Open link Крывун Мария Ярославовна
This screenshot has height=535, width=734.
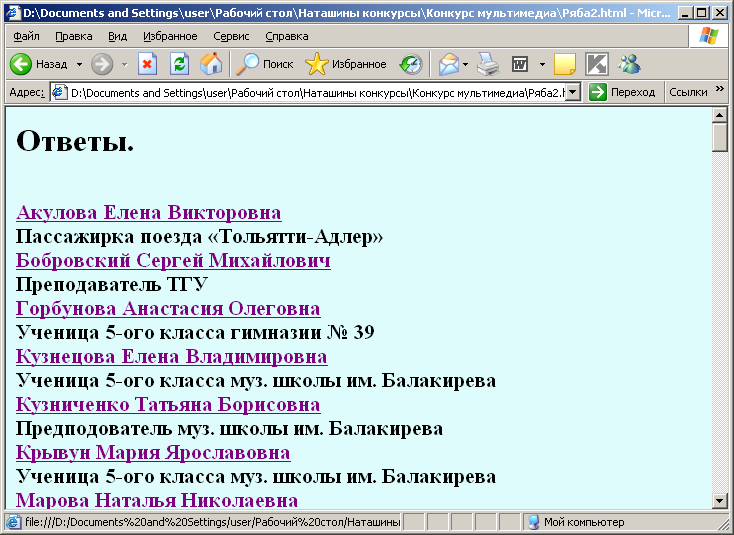pyautogui.click(x=153, y=453)
